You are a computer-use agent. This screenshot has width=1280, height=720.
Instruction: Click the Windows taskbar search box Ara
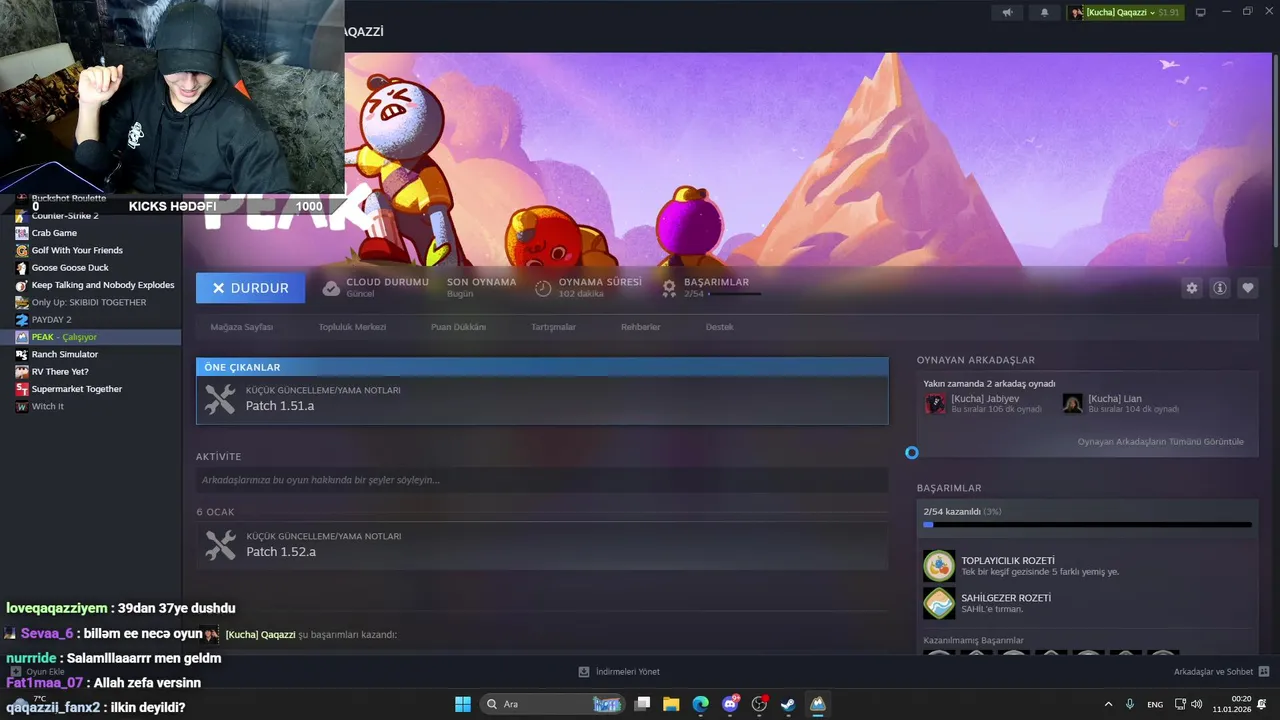553,704
